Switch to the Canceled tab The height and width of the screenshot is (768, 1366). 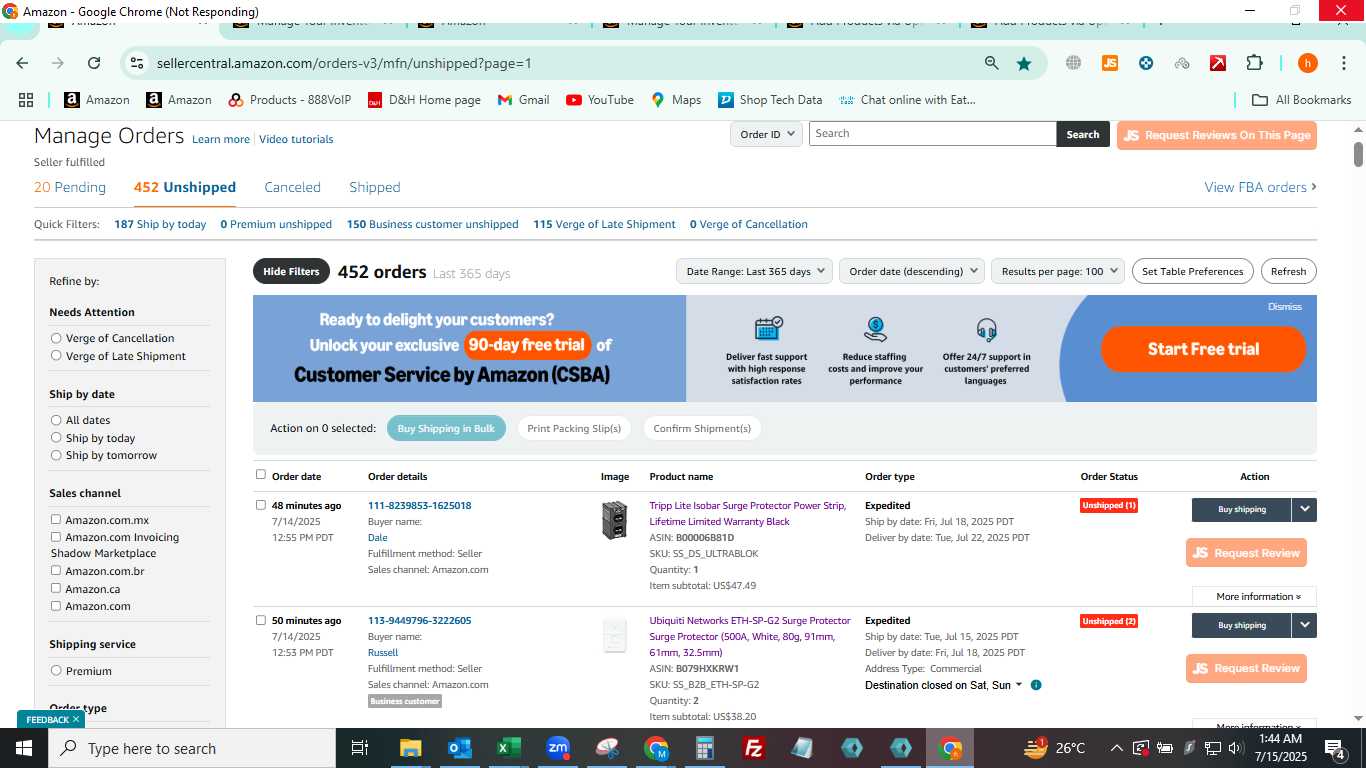coord(292,187)
